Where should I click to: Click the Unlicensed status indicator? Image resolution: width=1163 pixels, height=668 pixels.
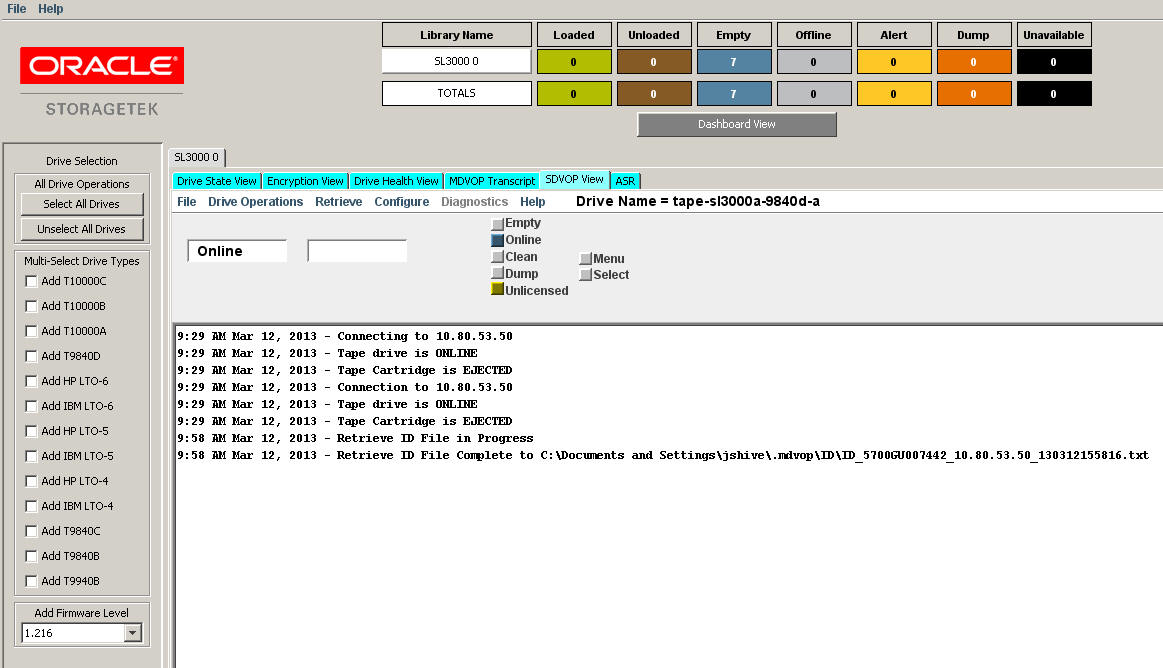[x=498, y=290]
